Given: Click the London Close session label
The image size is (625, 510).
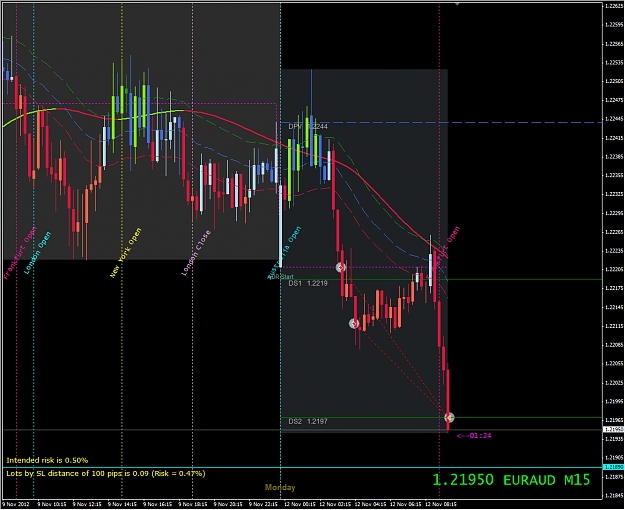Looking at the screenshot, I should [196, 253].
